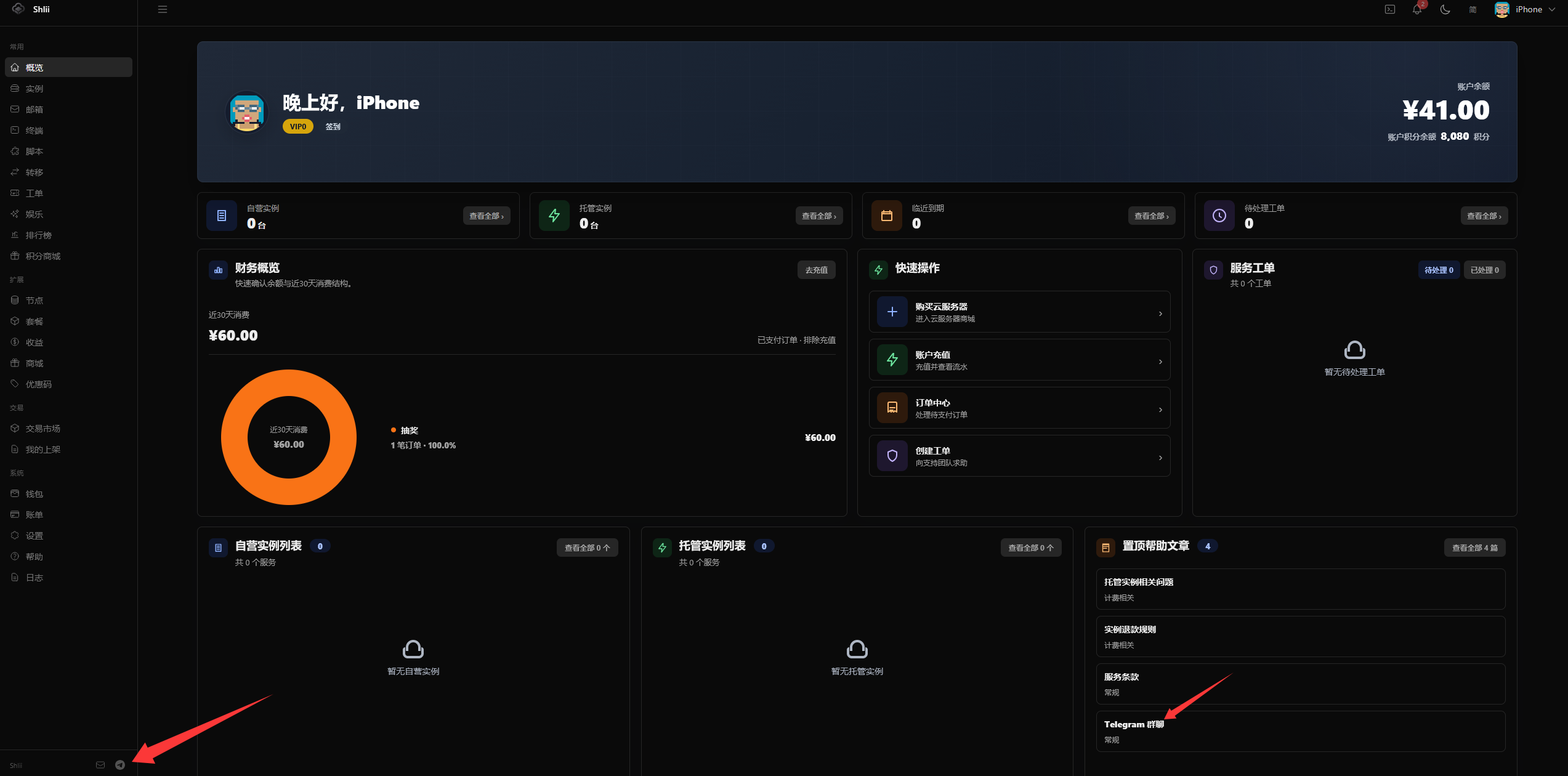Click the 去充值 recharge button
The image size is (1568, 776).
pyautogui.click(x=817, y=270)
